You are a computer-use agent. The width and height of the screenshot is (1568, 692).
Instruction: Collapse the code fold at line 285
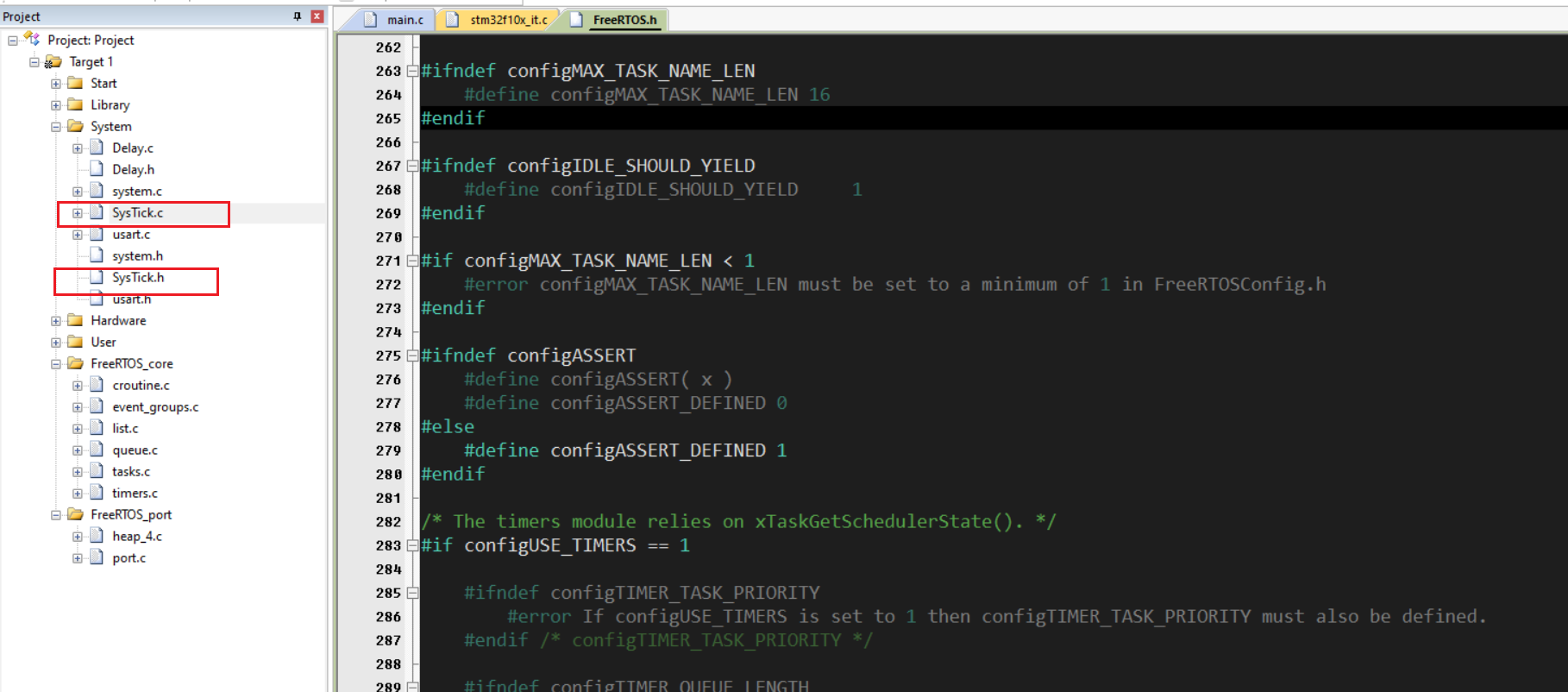click(412, 593)
